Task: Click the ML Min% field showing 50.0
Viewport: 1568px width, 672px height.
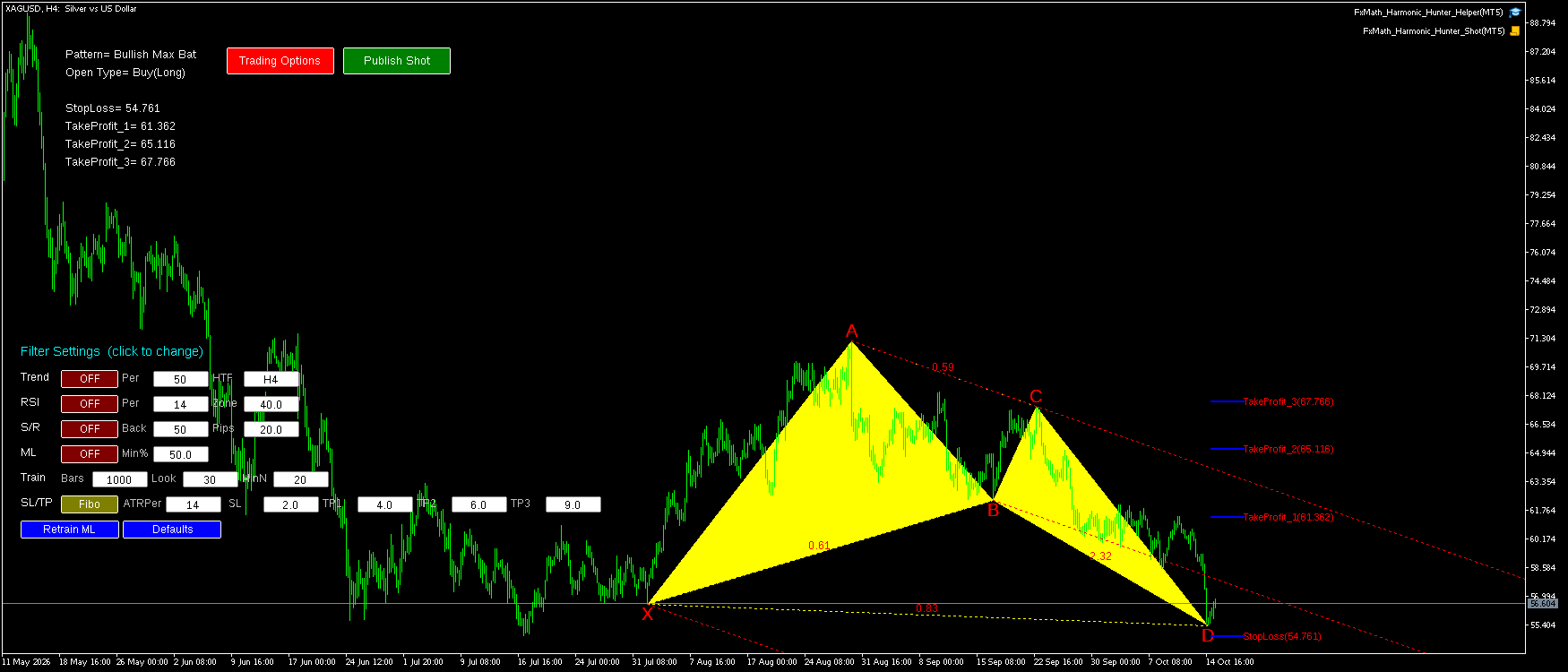Action: (180, 454)
